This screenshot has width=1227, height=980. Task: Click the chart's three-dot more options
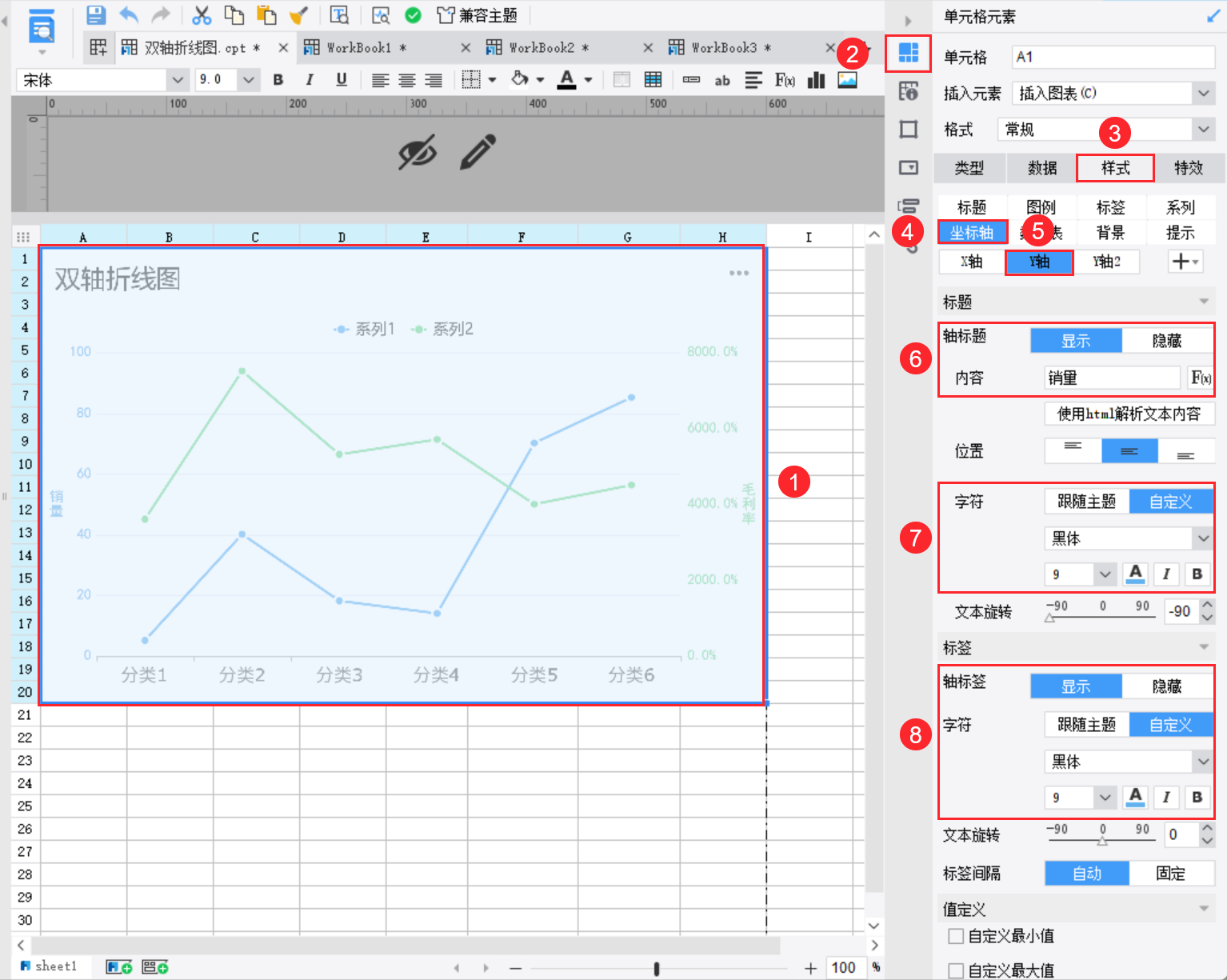pos(739,274)
